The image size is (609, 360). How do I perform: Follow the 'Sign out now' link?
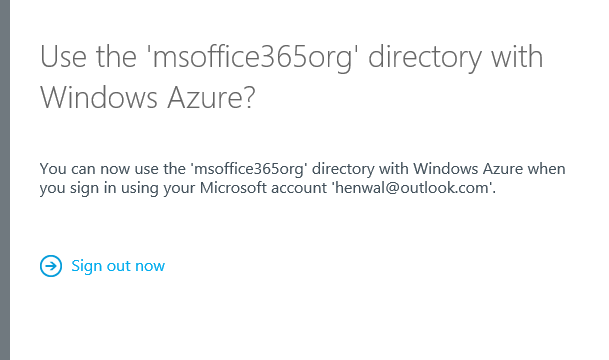point(118,266)
